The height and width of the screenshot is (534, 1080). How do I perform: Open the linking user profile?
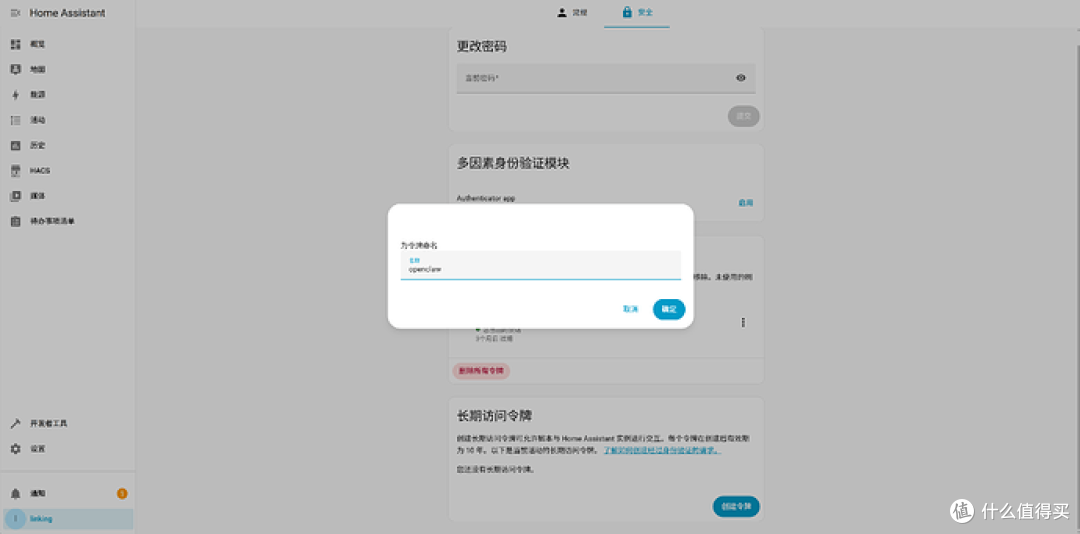[68, 518]
